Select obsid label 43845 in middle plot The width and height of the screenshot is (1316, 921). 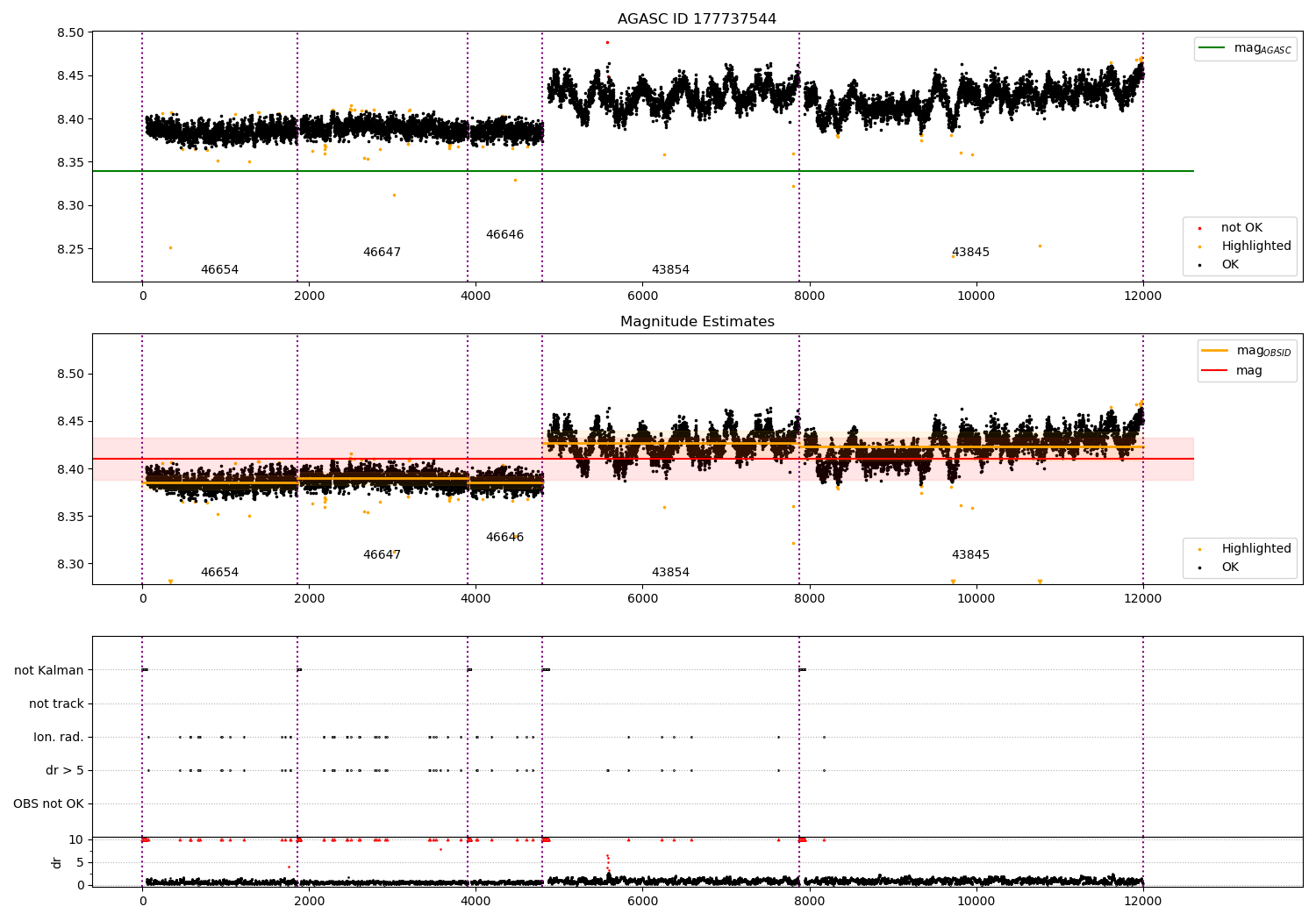(970, 555)
